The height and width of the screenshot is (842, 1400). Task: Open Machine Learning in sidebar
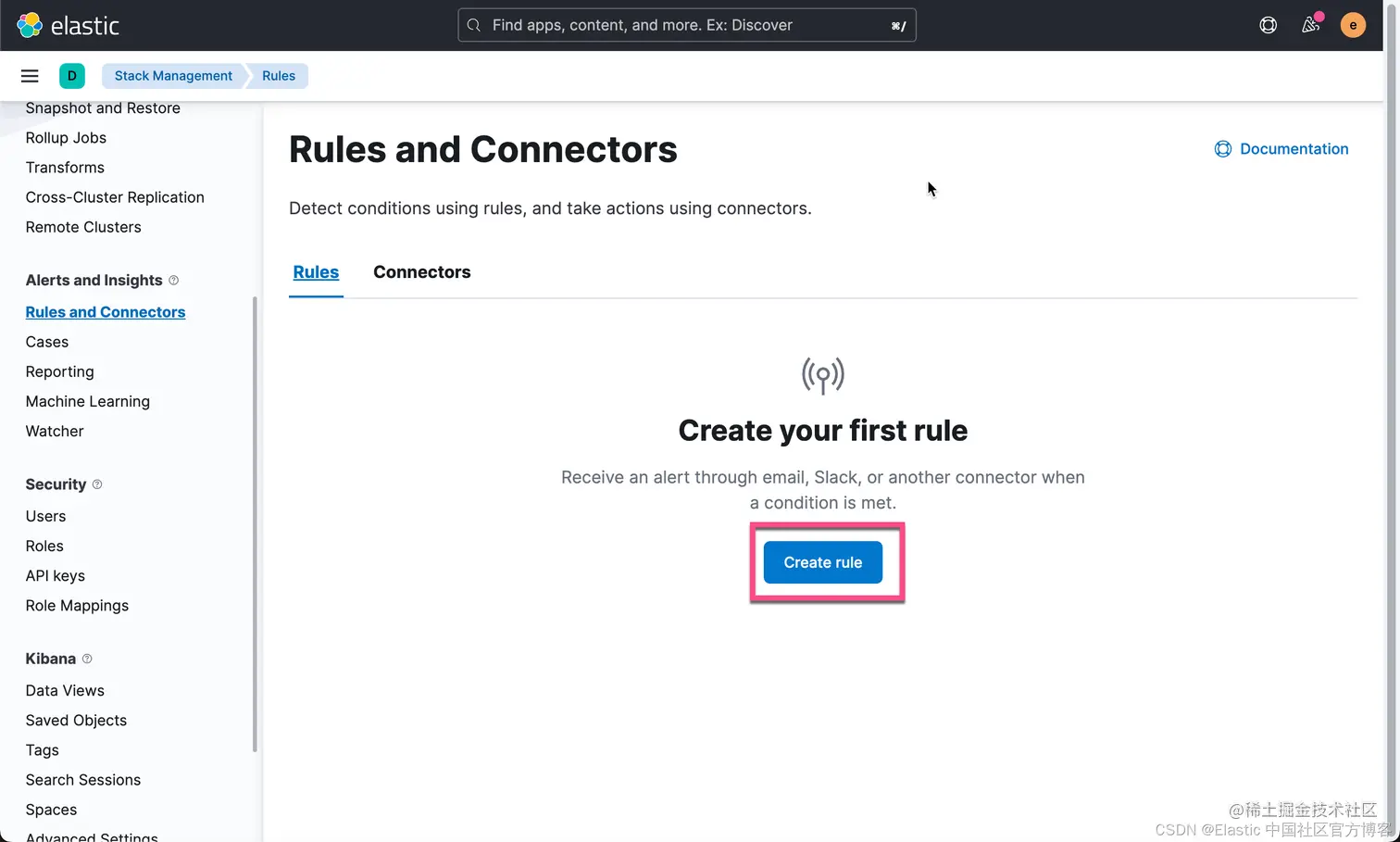(x=88, y=401)
